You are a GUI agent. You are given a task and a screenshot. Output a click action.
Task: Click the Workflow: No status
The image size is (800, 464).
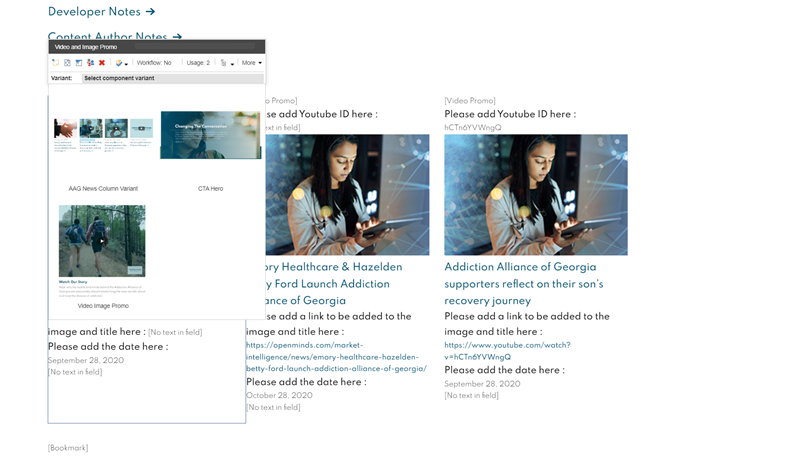click(x=154, y=63)
